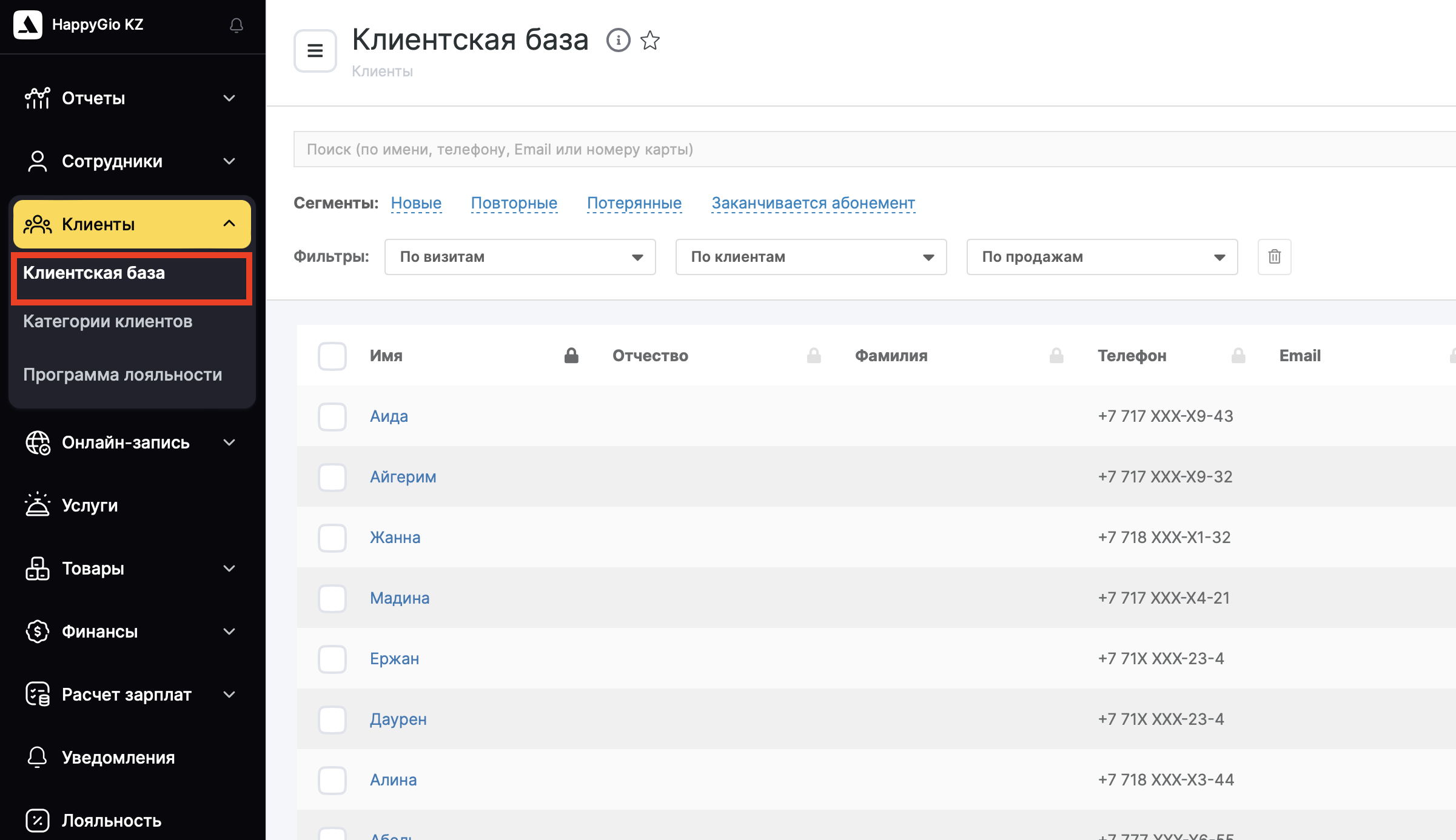Toggle the hamburger menu button
Viewport: 1456px width, 840px height.
tap(315, 51)
